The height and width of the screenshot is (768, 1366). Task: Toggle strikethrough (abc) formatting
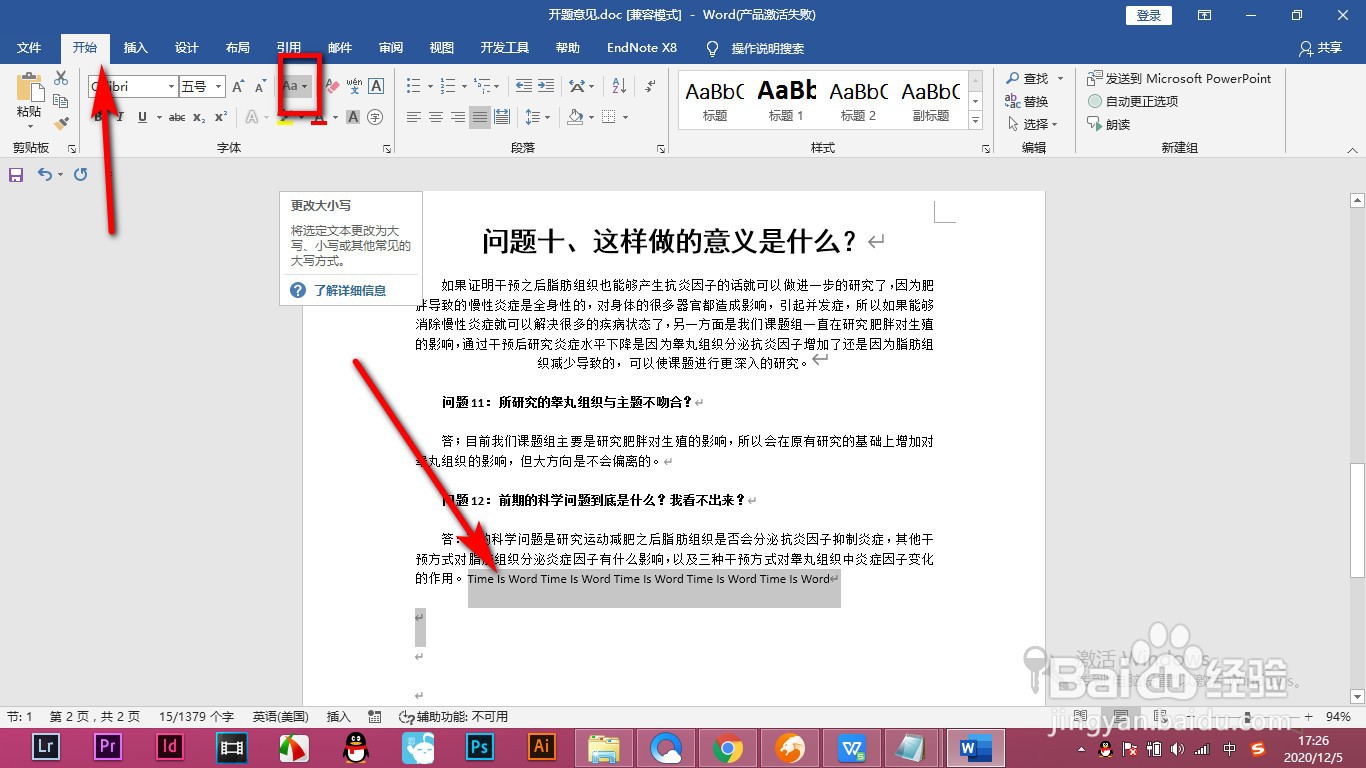(x=177, y=117)
